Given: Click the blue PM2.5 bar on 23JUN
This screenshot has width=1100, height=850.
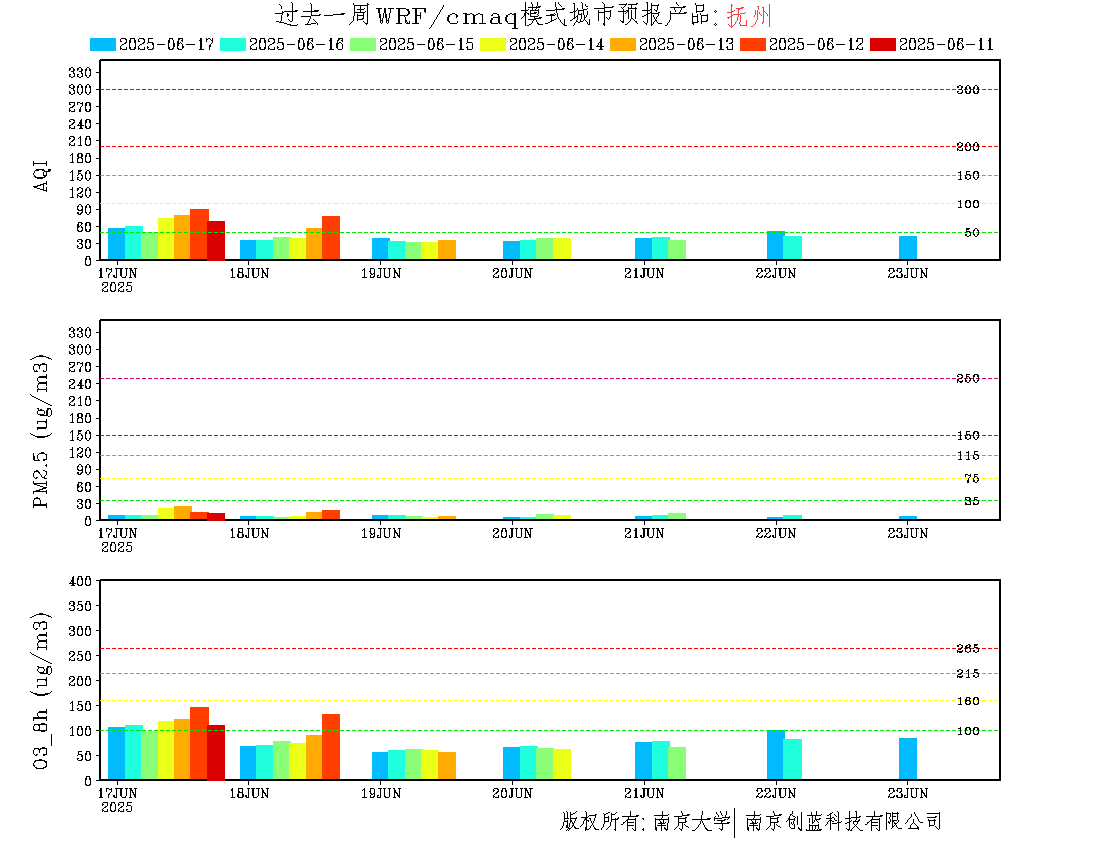Looking at the screenshot, I should (908, 518).
